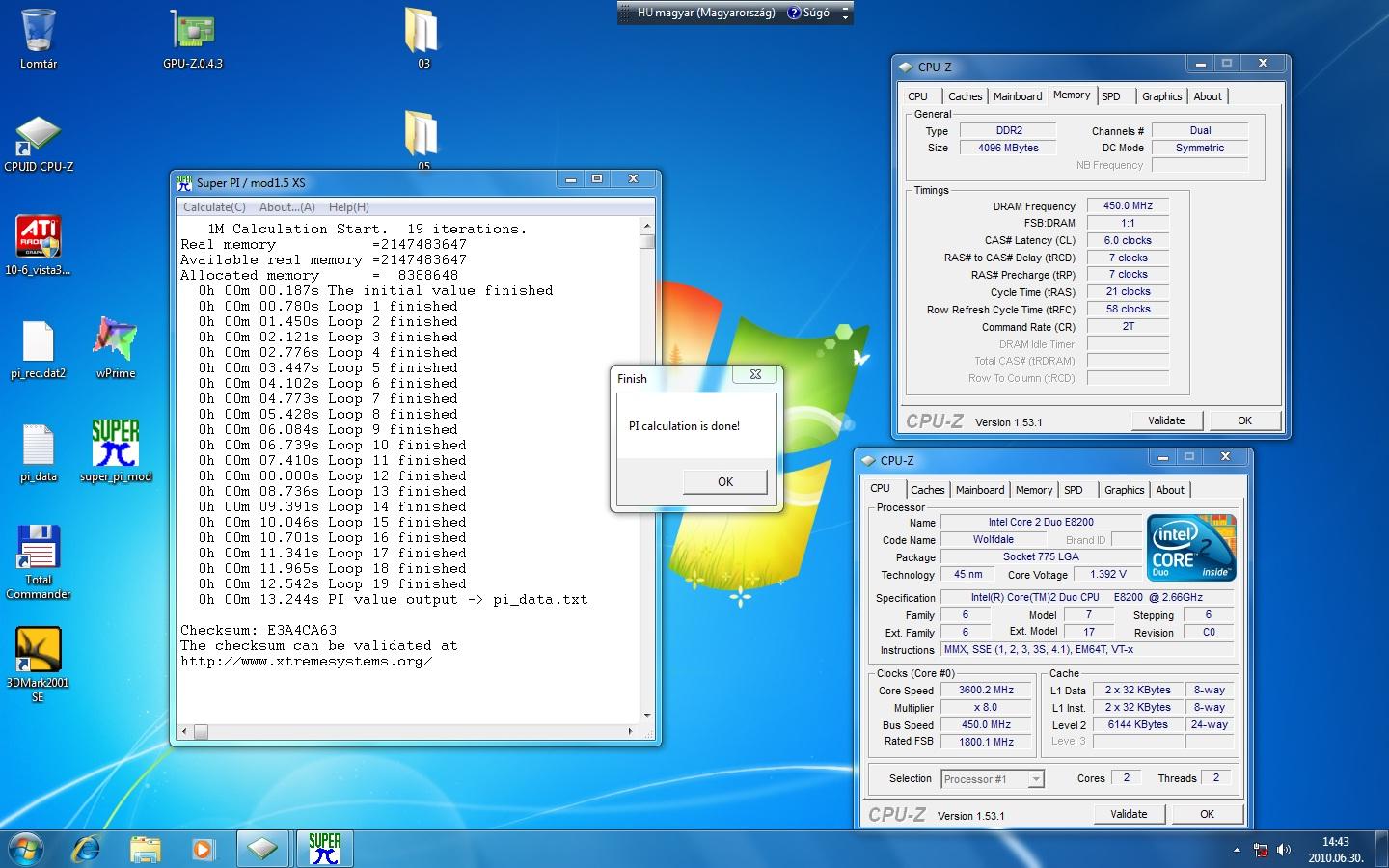This screenshot has height=868, width=1389.
Task: Select the Total Commander shortcut icon
Action: (39, 562)
